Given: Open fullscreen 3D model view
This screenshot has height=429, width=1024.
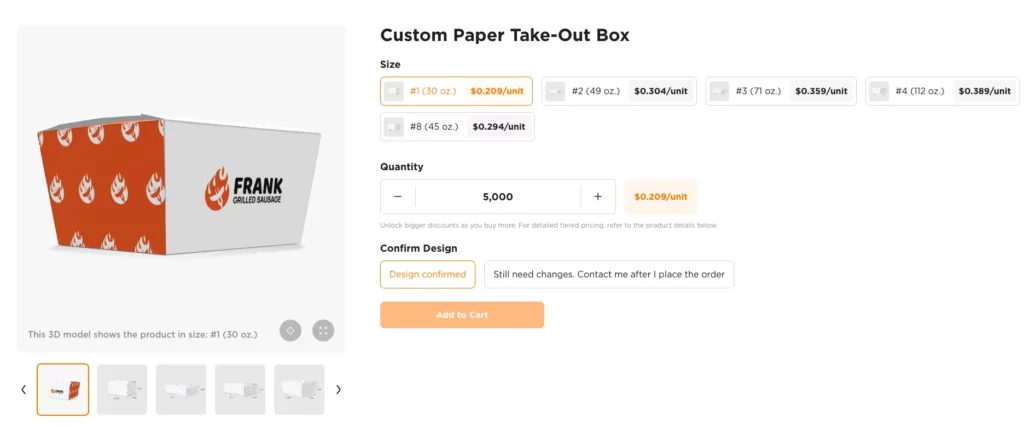Looking at the screenshot, I should point(323,330).
